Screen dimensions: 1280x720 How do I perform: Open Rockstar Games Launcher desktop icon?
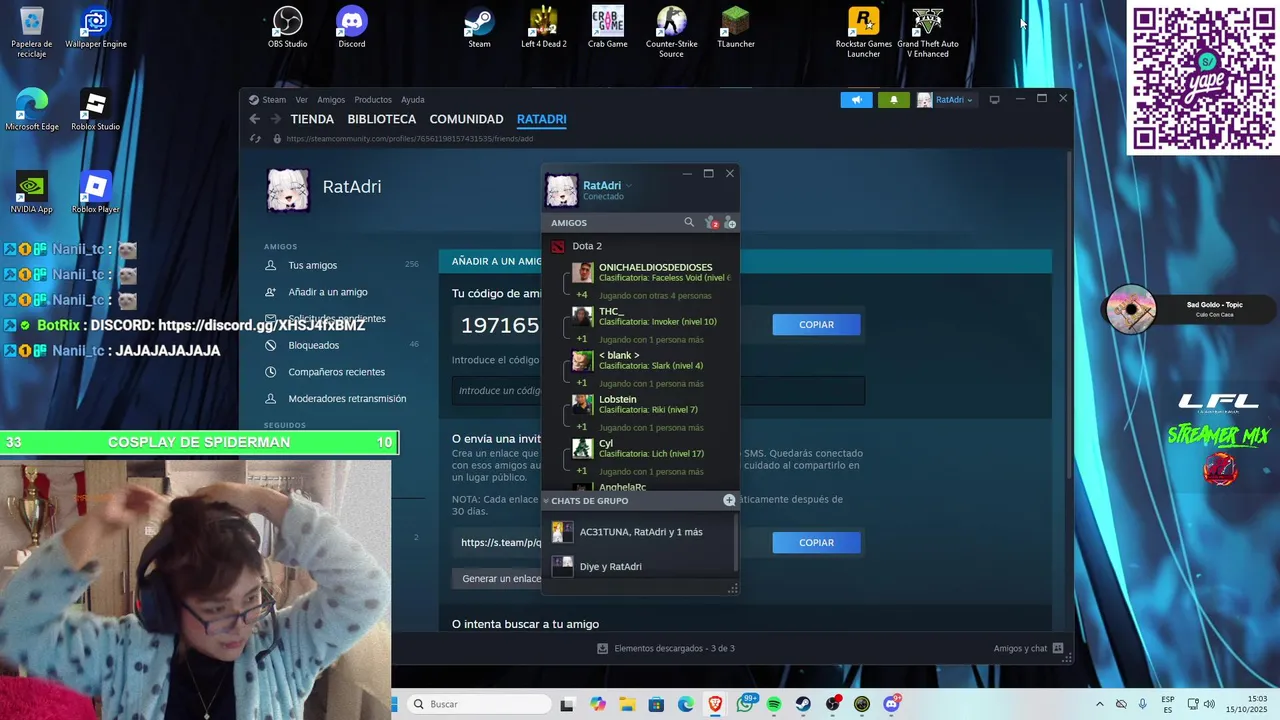click(x=864, y=32)
